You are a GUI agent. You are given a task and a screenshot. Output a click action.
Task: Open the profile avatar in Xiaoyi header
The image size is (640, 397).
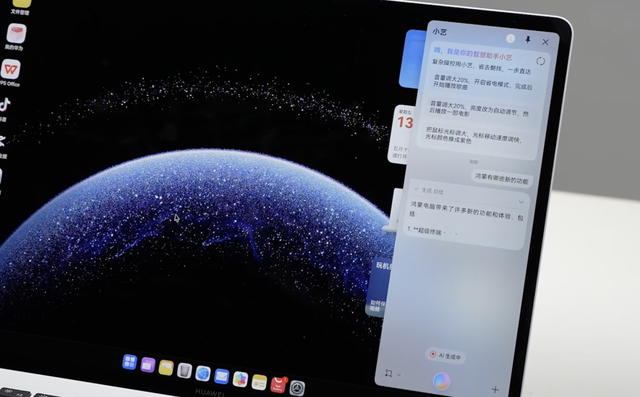pyautogui.click(x=510, y=38)
